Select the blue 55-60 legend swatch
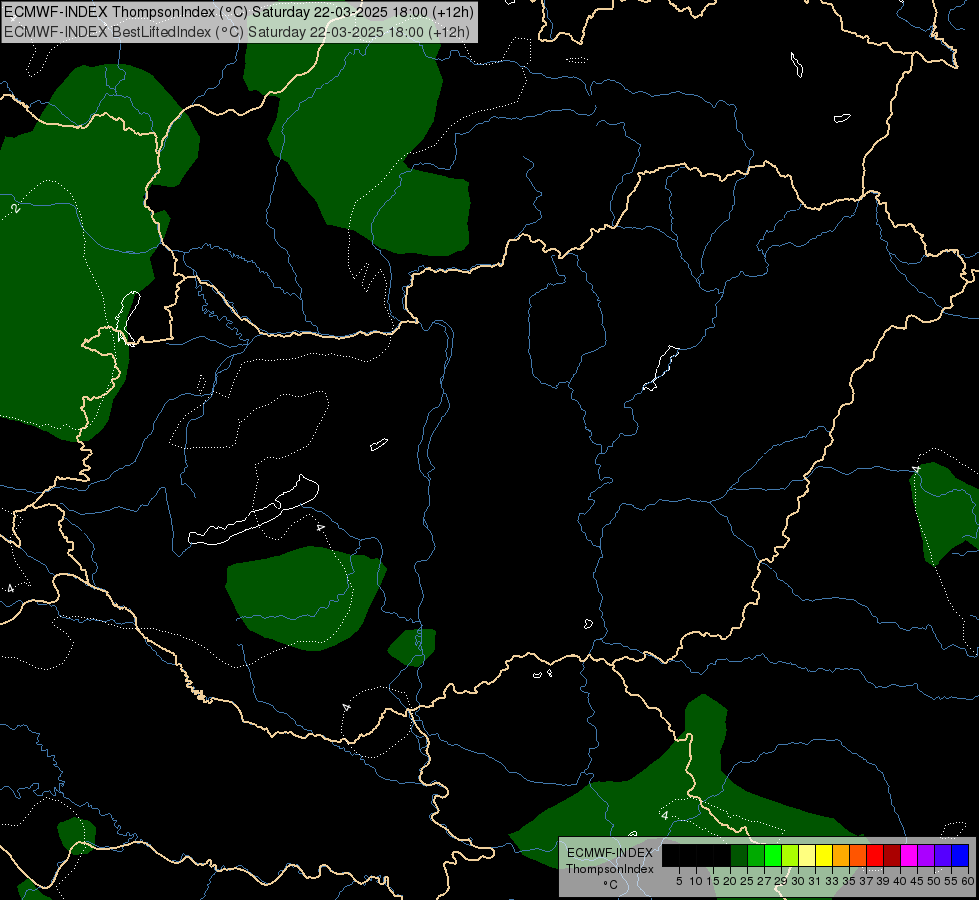 pos(960,855)
